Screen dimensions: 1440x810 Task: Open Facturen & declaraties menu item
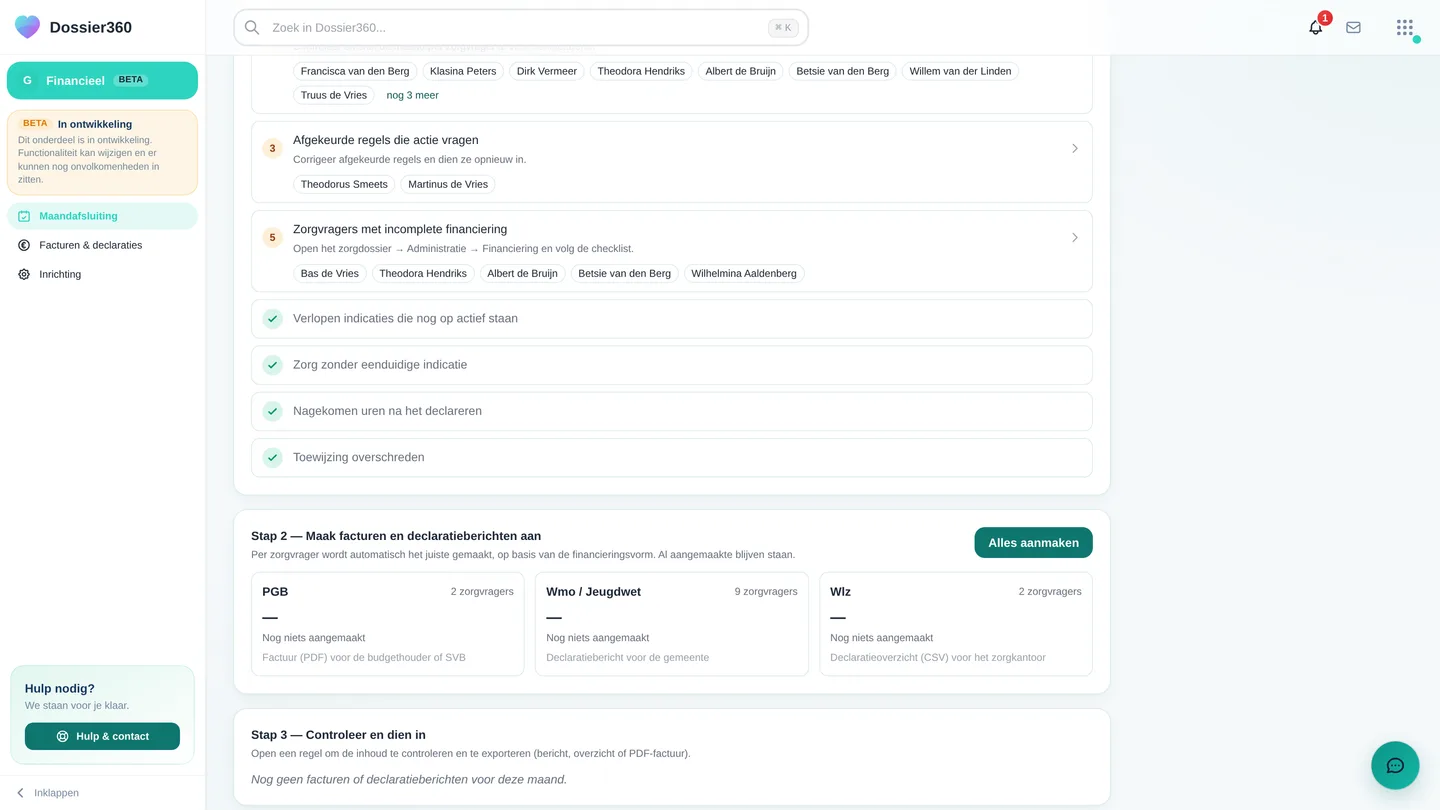tap(102, 245)
